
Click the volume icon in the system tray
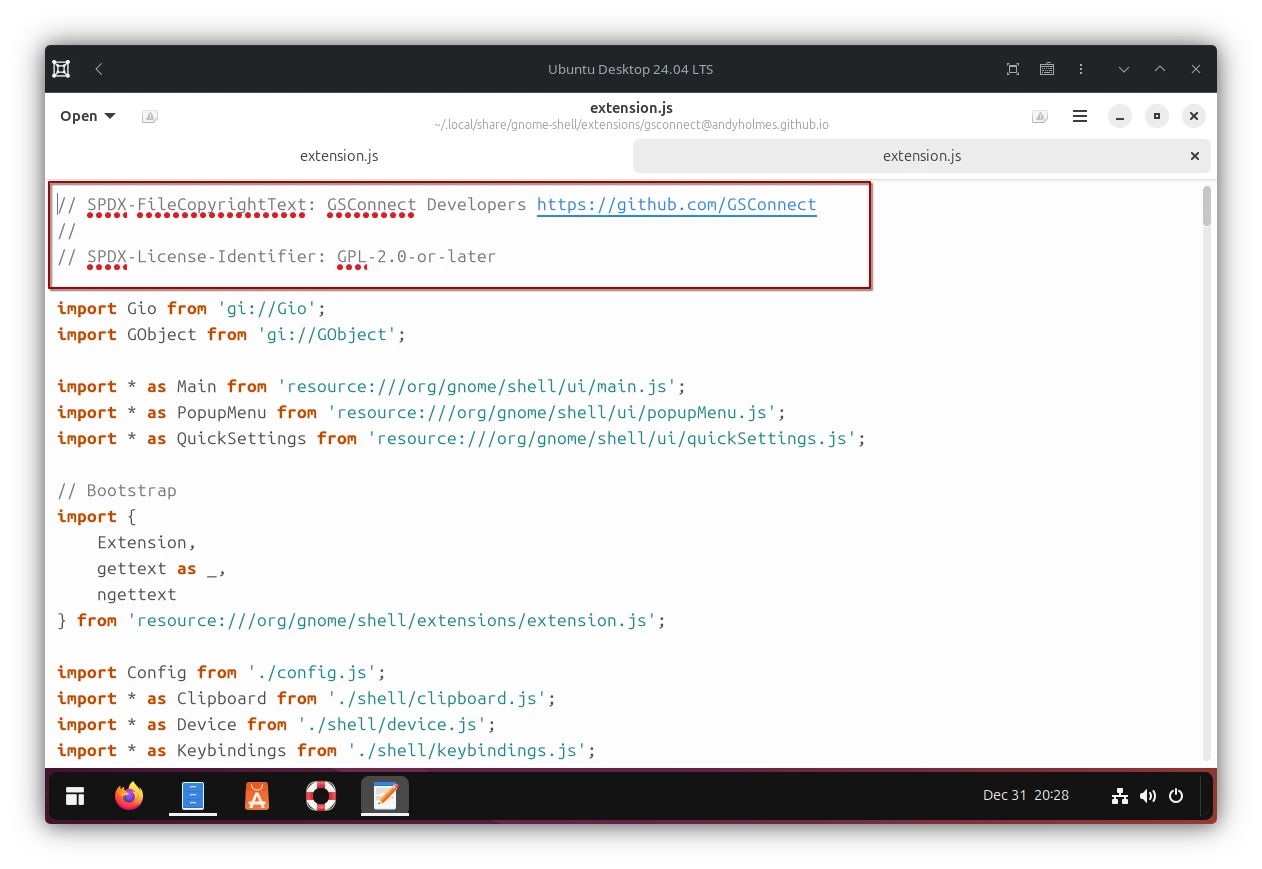pos(1147,795)
